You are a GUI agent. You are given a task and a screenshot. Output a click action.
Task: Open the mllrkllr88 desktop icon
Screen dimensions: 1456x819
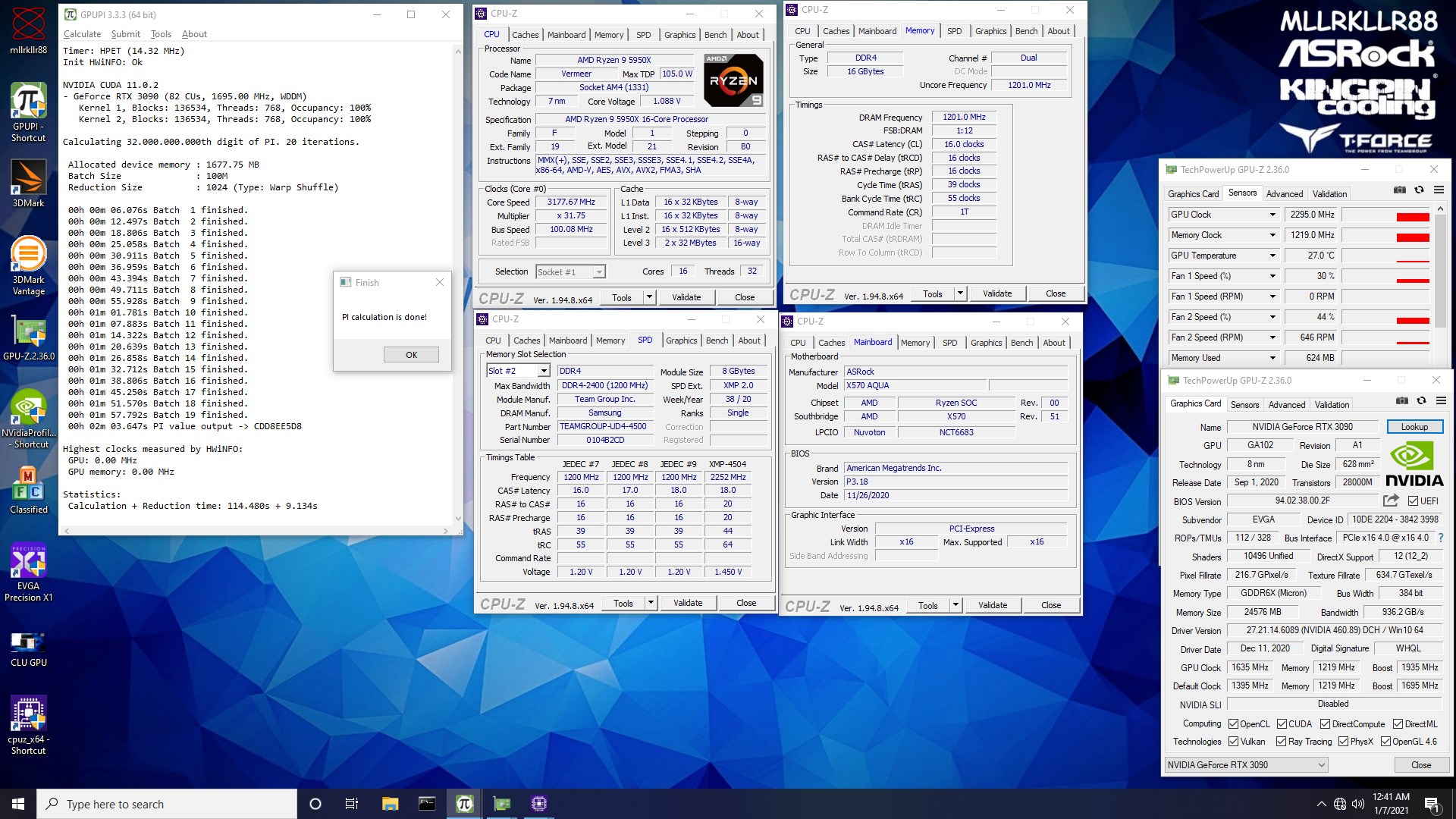pos(28,30)
